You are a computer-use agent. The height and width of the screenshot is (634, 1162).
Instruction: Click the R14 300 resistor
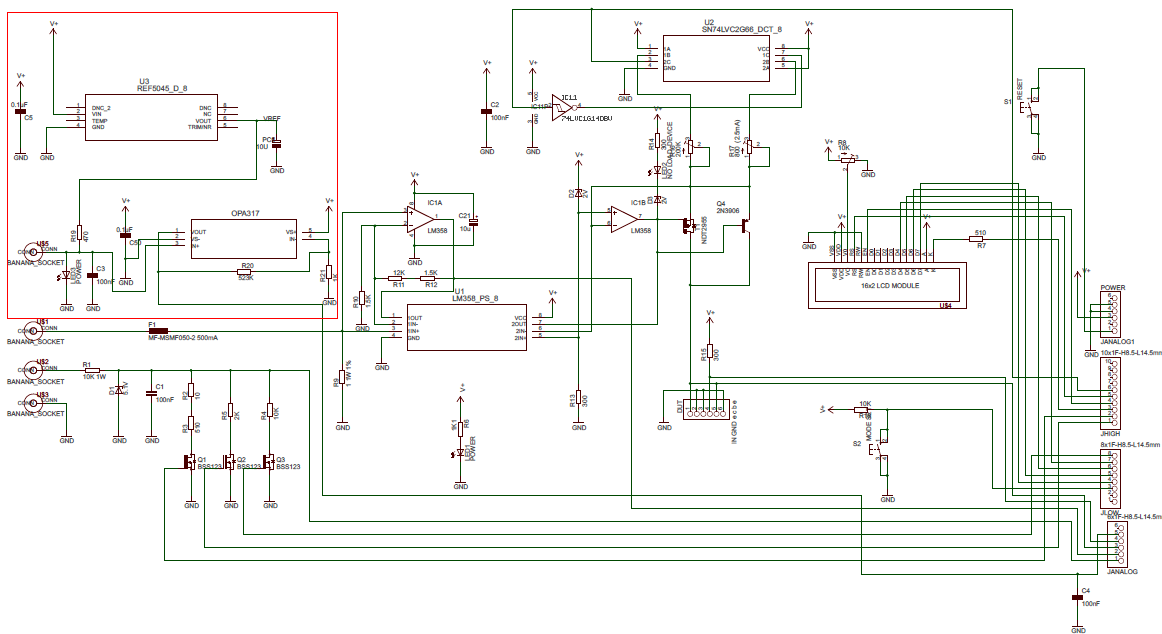(x=657, y=141)
